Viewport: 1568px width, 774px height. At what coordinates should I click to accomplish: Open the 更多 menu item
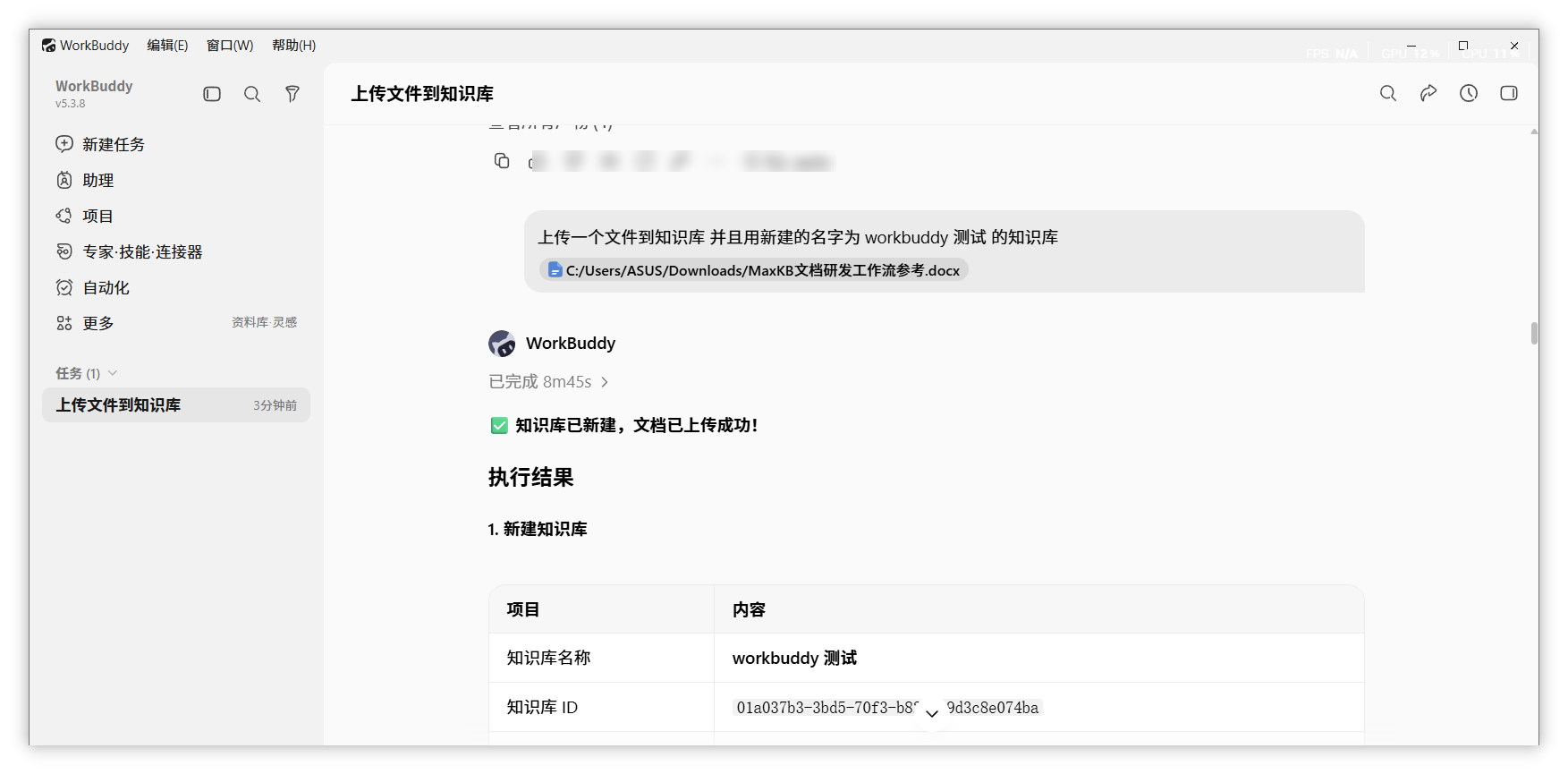point(97,323)
